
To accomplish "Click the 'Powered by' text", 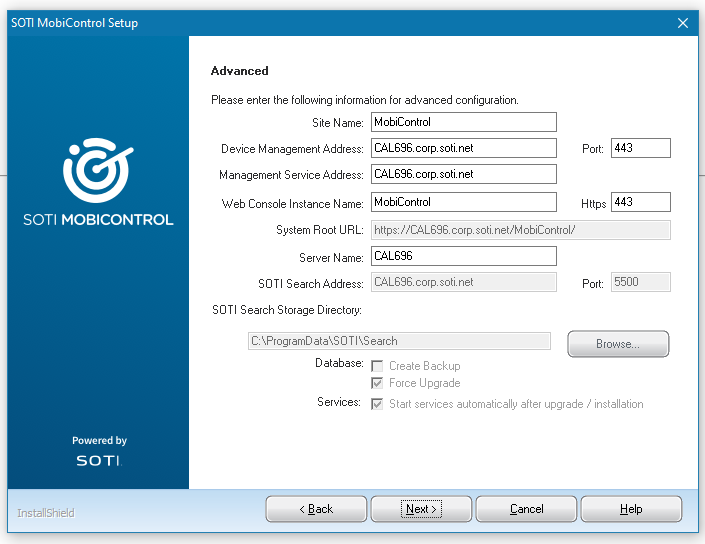I will pyautogui.click(x=99, y=440).
